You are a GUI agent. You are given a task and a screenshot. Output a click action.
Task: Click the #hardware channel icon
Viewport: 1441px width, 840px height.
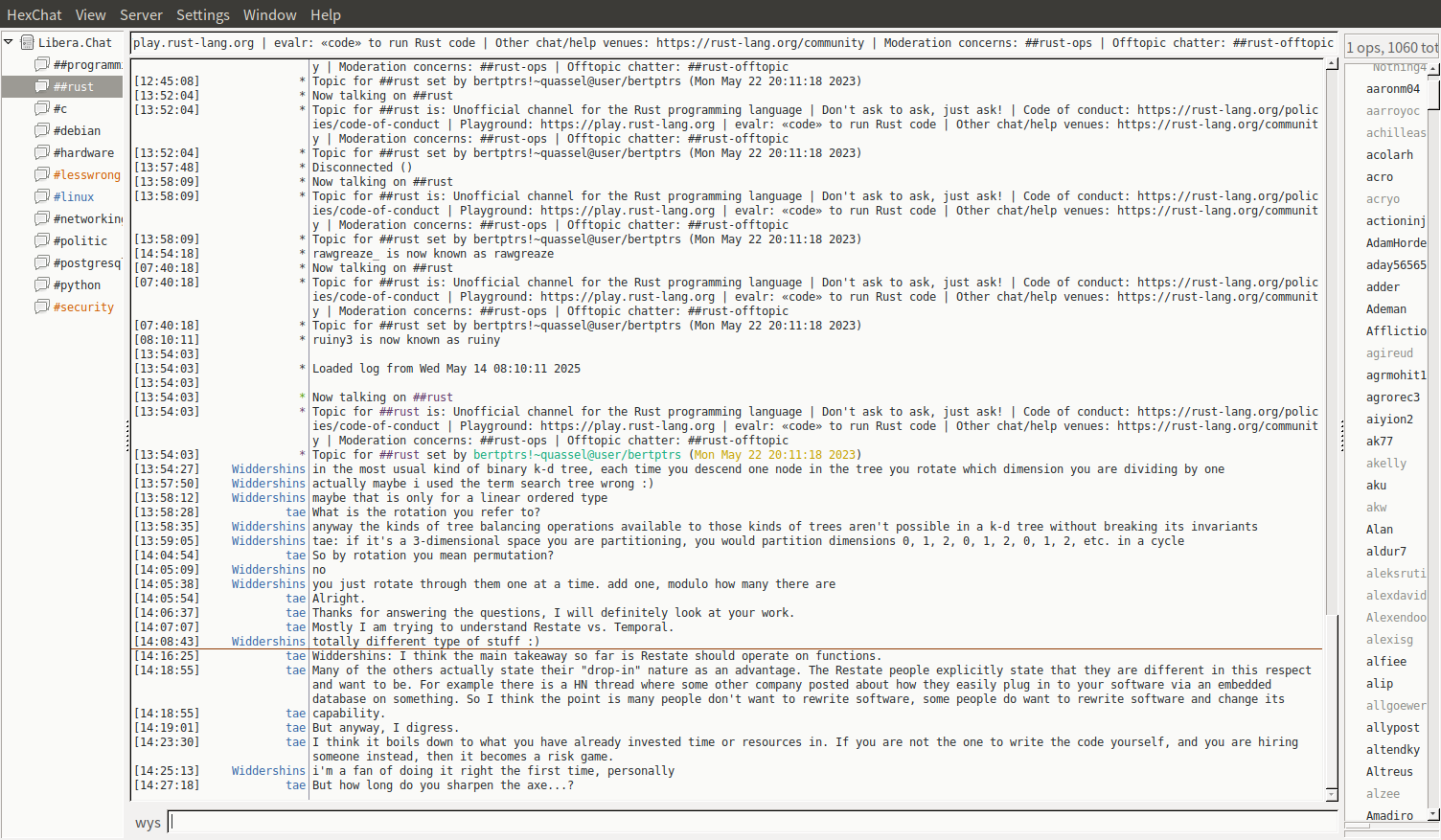pos(42,152)
